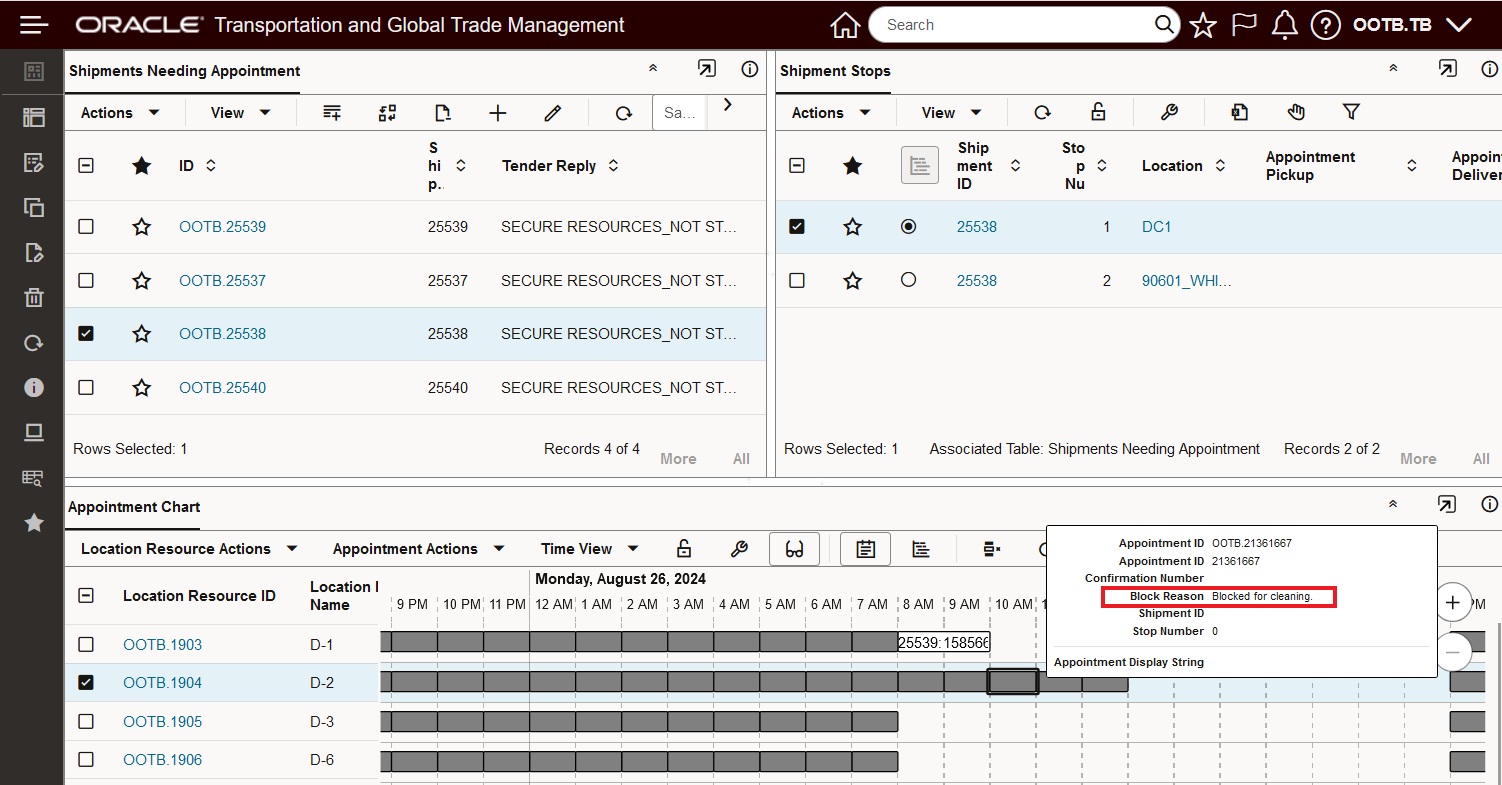Viewport: 1502px width, 785px height.
Task: Expand Shipments toolbar overflow arrow
Action: pyautogui.click(x=727, y=104)
